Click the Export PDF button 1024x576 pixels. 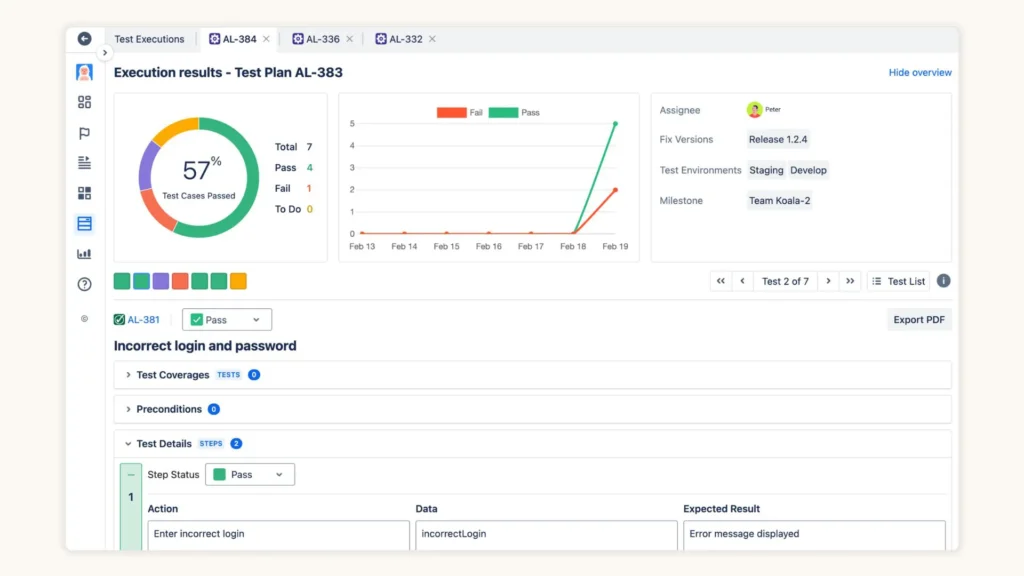pyautogui.click(x=919, y=319)
